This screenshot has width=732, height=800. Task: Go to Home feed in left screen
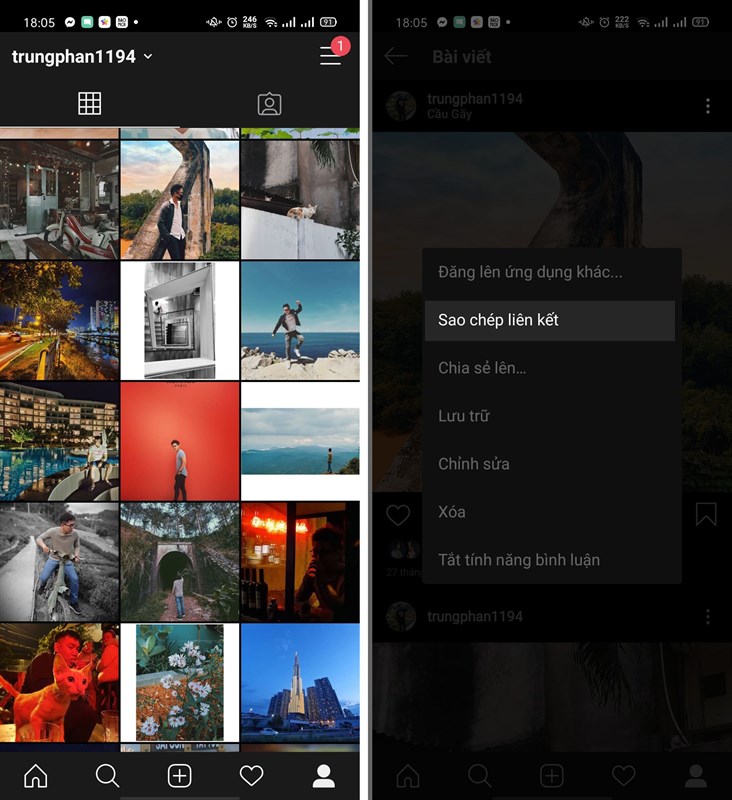pos(36,776)
